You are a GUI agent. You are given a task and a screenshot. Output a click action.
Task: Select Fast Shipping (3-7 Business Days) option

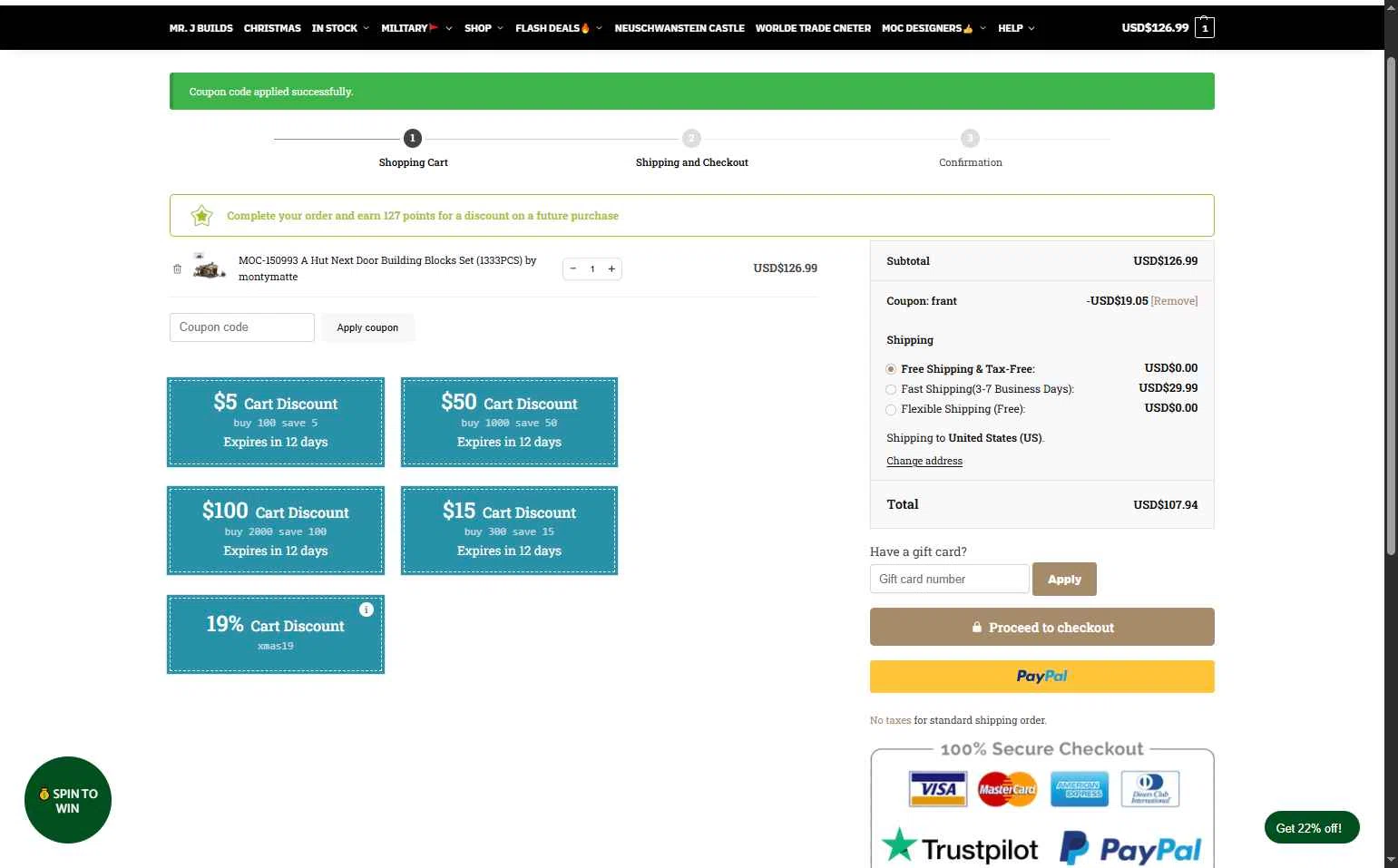click(x=891, y=389)
